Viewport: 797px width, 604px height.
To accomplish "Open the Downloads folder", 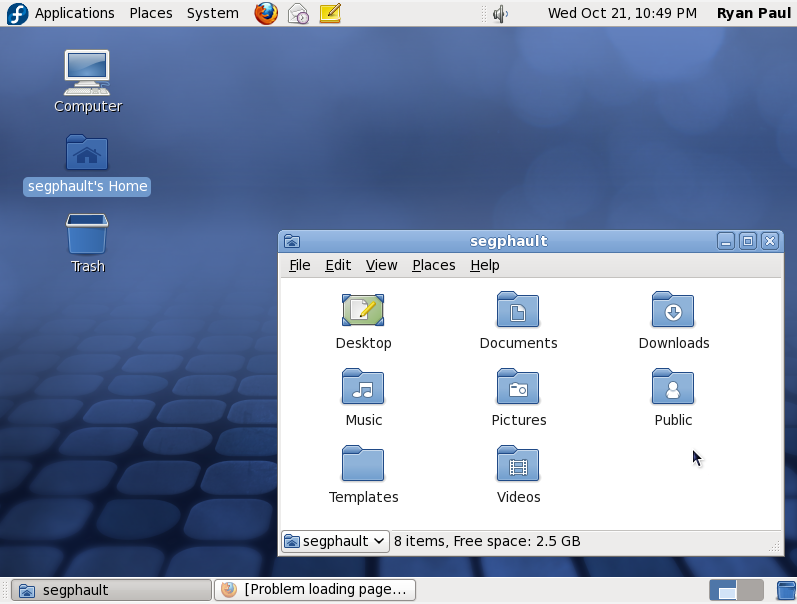I will (673, 310).
